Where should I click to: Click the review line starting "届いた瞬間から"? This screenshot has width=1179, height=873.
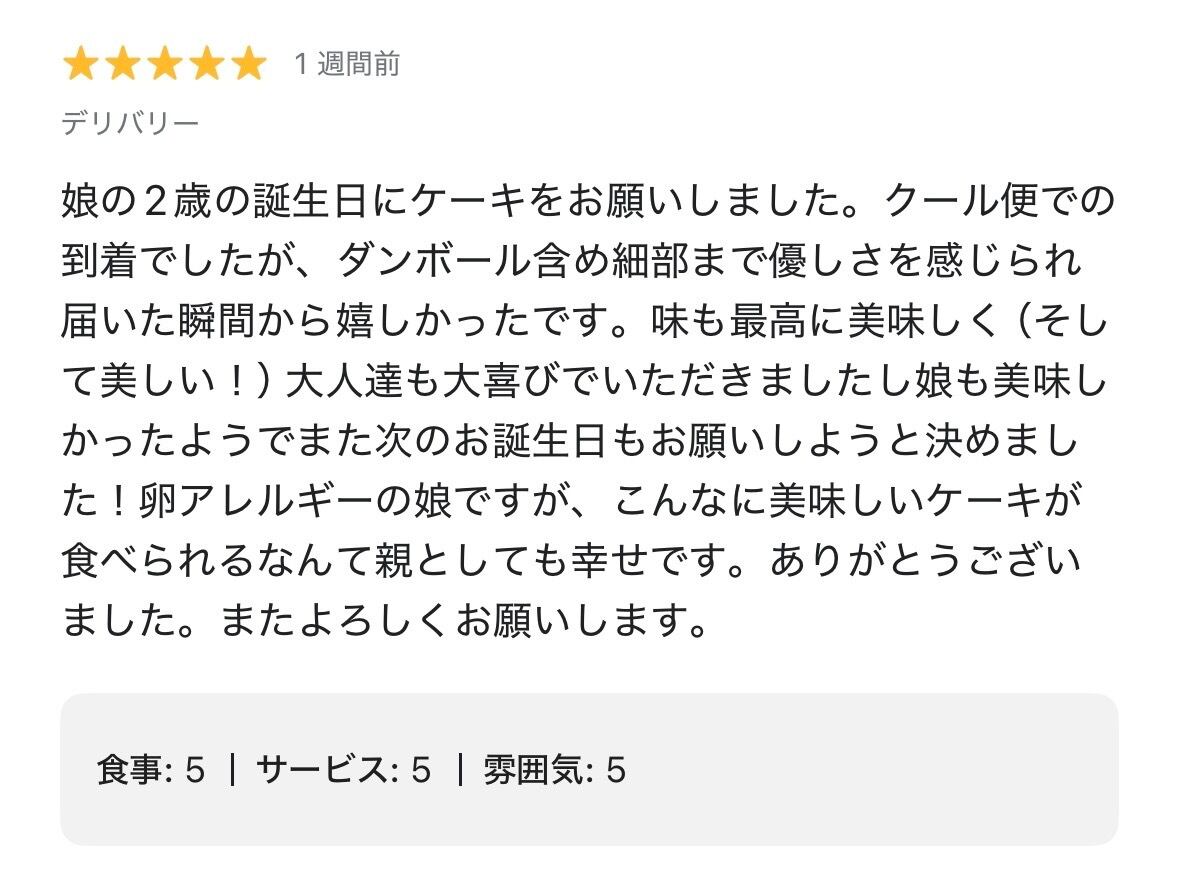click(x=585, y=323)
